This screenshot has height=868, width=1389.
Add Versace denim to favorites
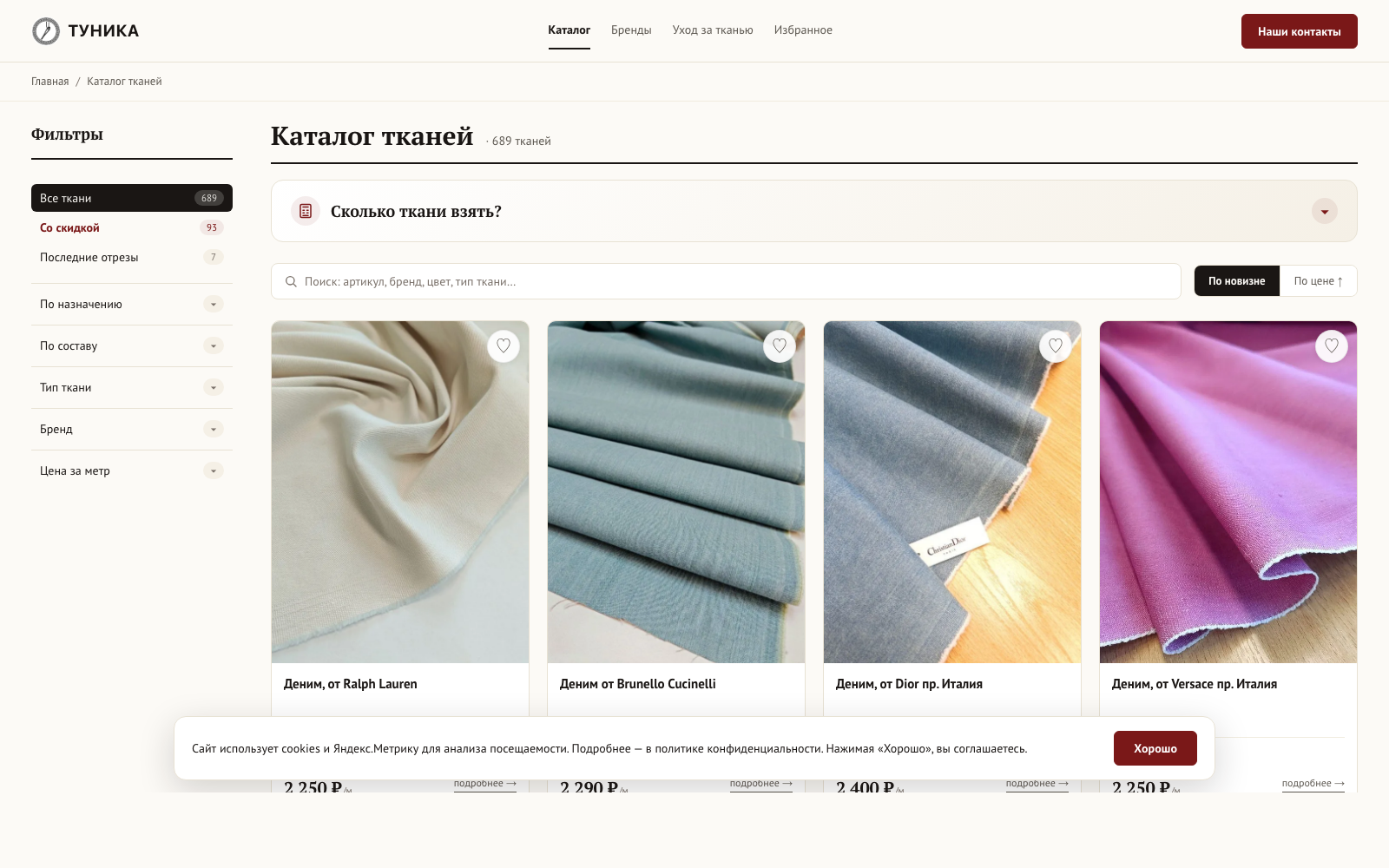tap(1332, 346)
